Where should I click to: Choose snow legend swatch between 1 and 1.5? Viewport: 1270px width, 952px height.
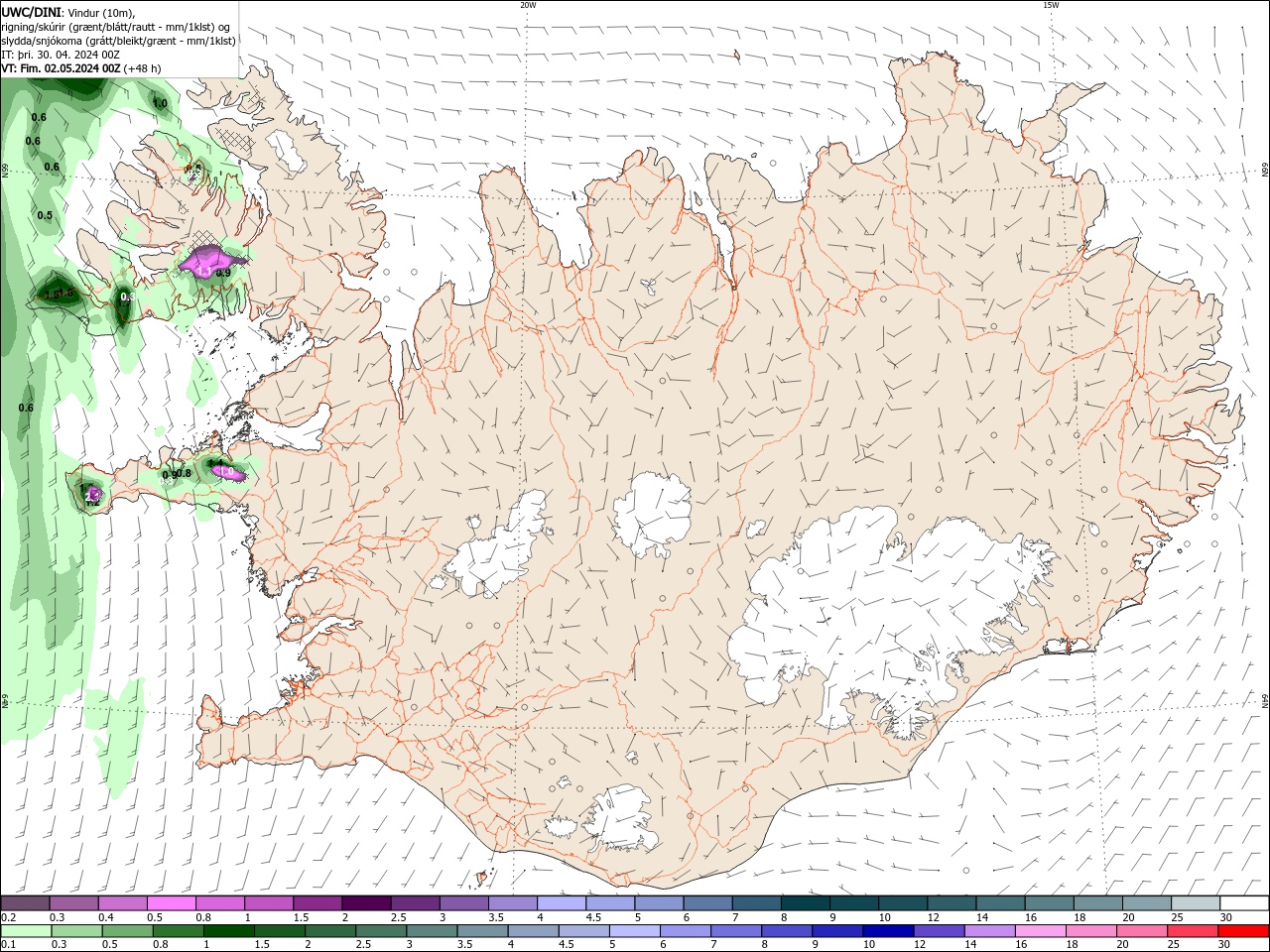point(269,903)
